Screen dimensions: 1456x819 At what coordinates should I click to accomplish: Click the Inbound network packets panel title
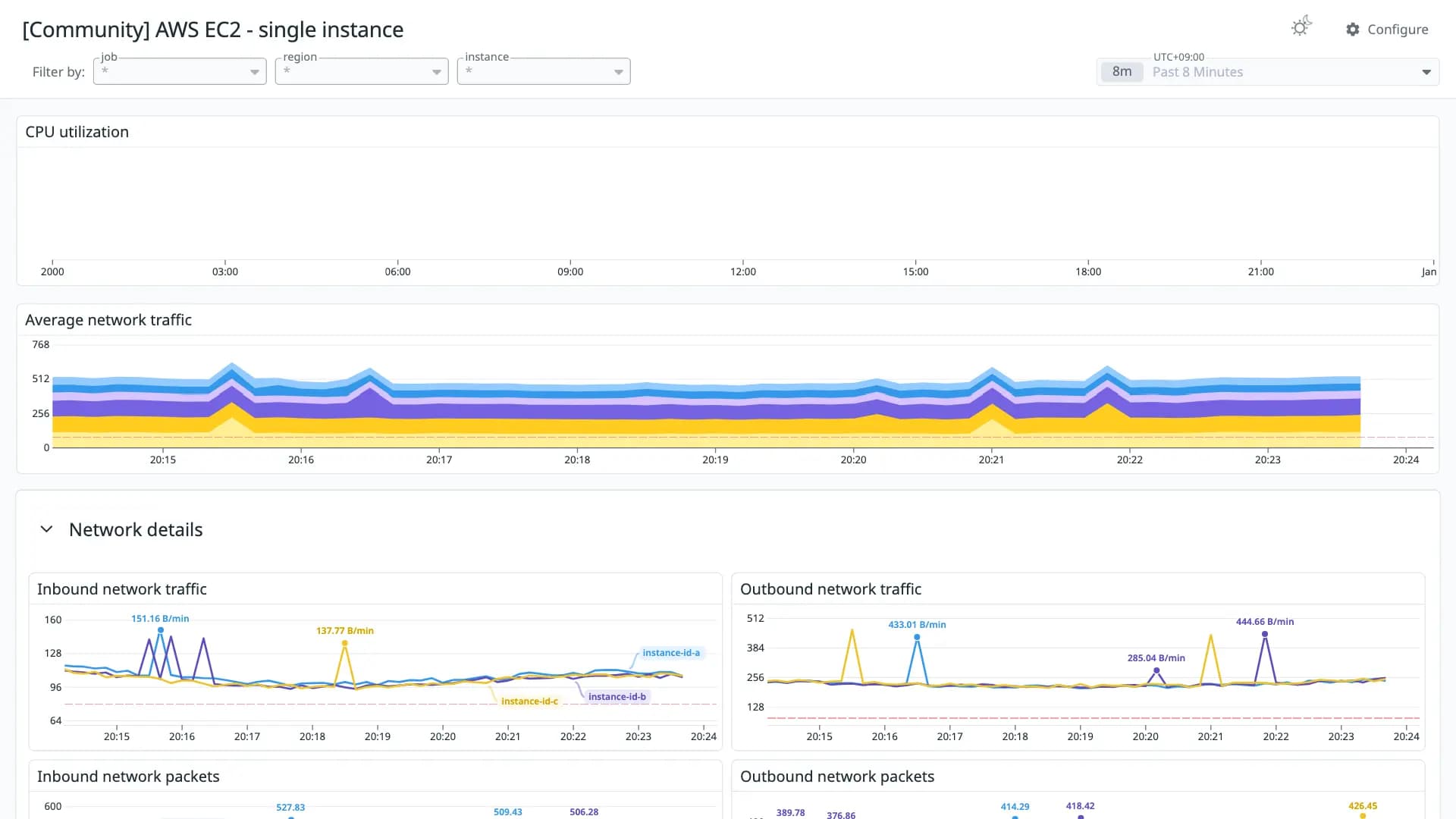128,777
